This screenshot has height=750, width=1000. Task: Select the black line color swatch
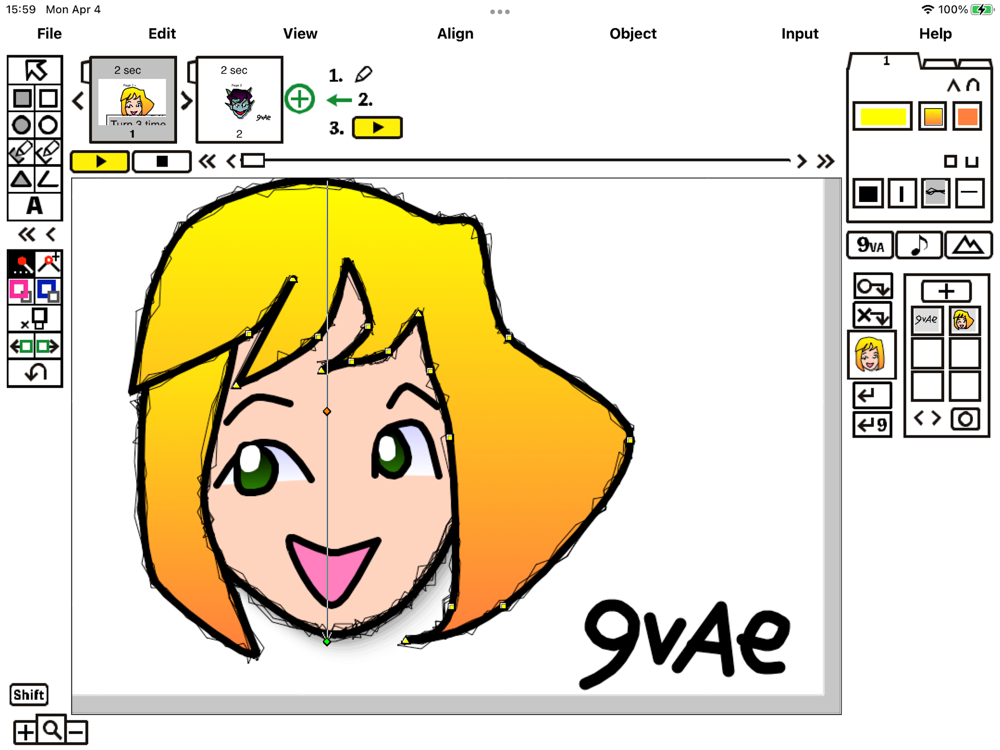click(868, 193)
